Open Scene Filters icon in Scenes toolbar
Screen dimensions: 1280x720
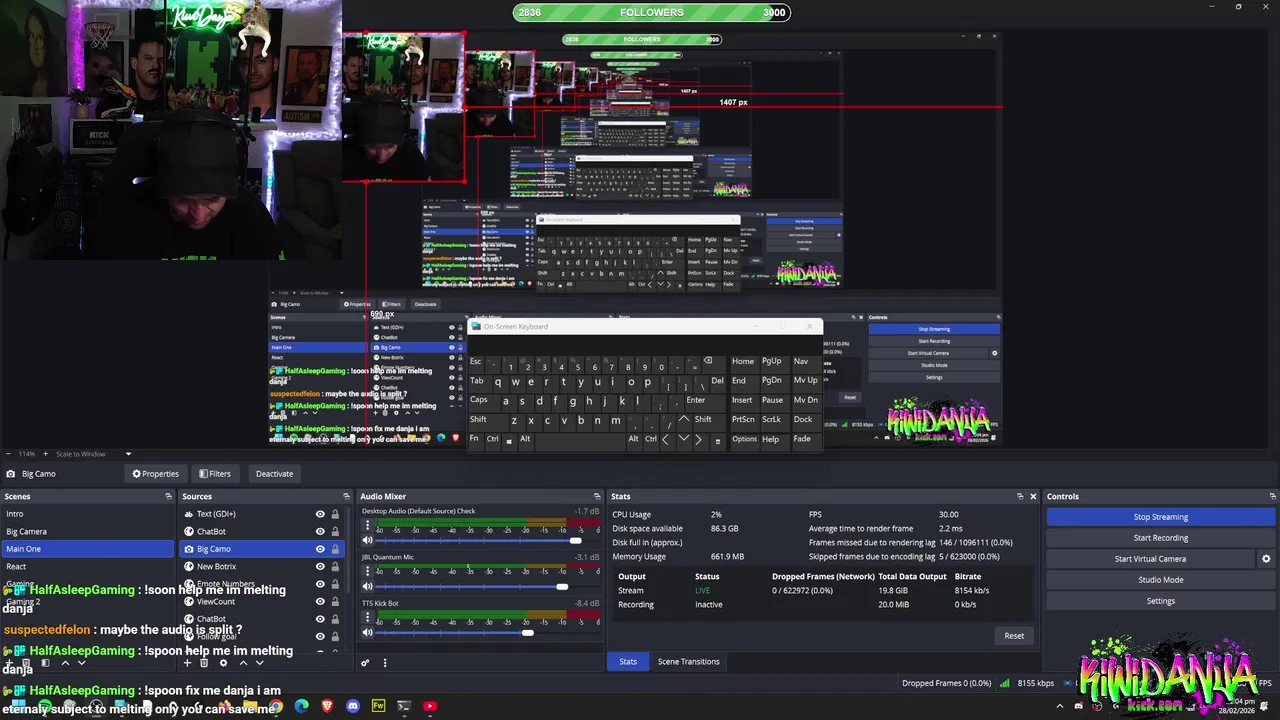47,662
